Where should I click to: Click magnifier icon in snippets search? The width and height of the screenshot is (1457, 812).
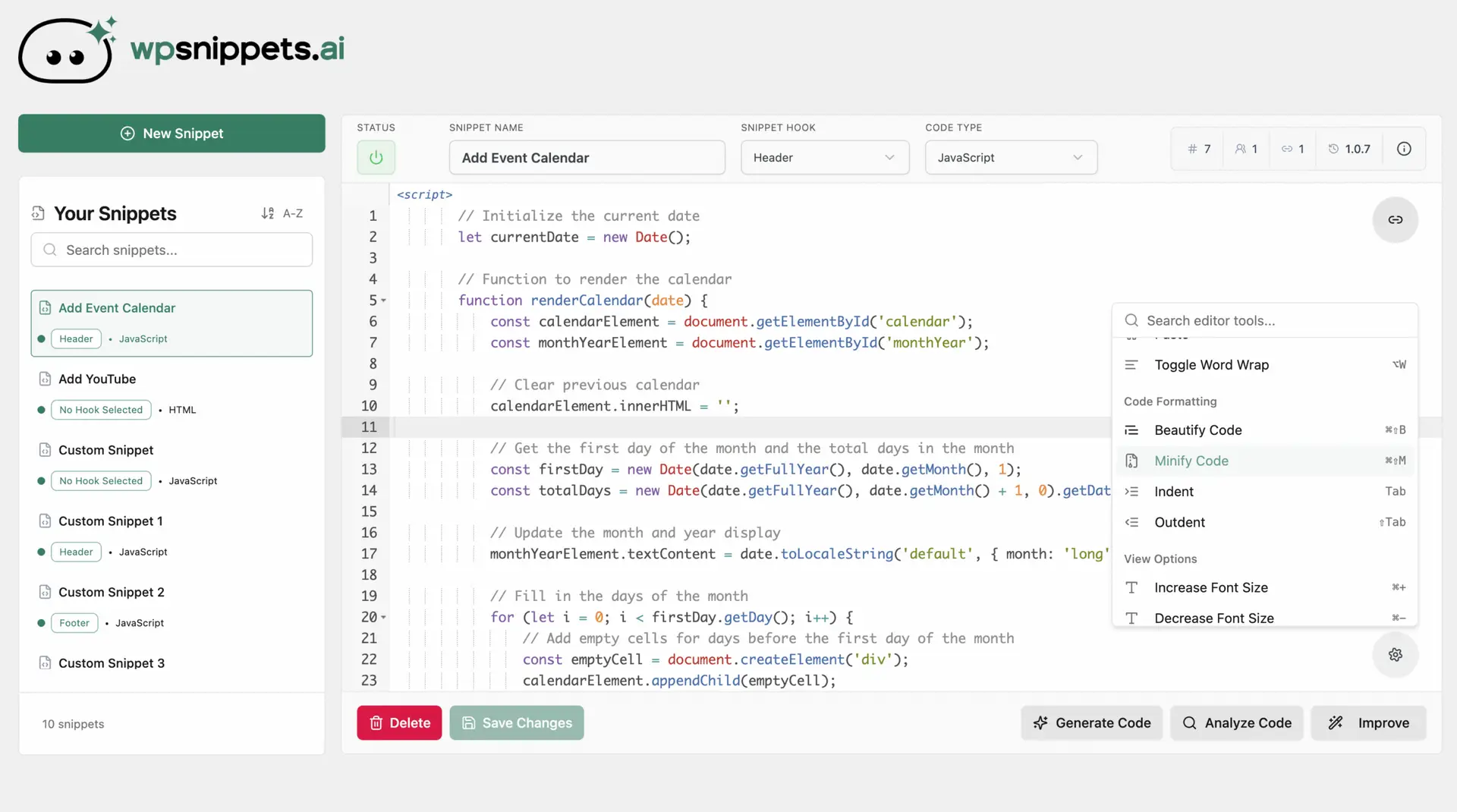click(x=50, y=250)
